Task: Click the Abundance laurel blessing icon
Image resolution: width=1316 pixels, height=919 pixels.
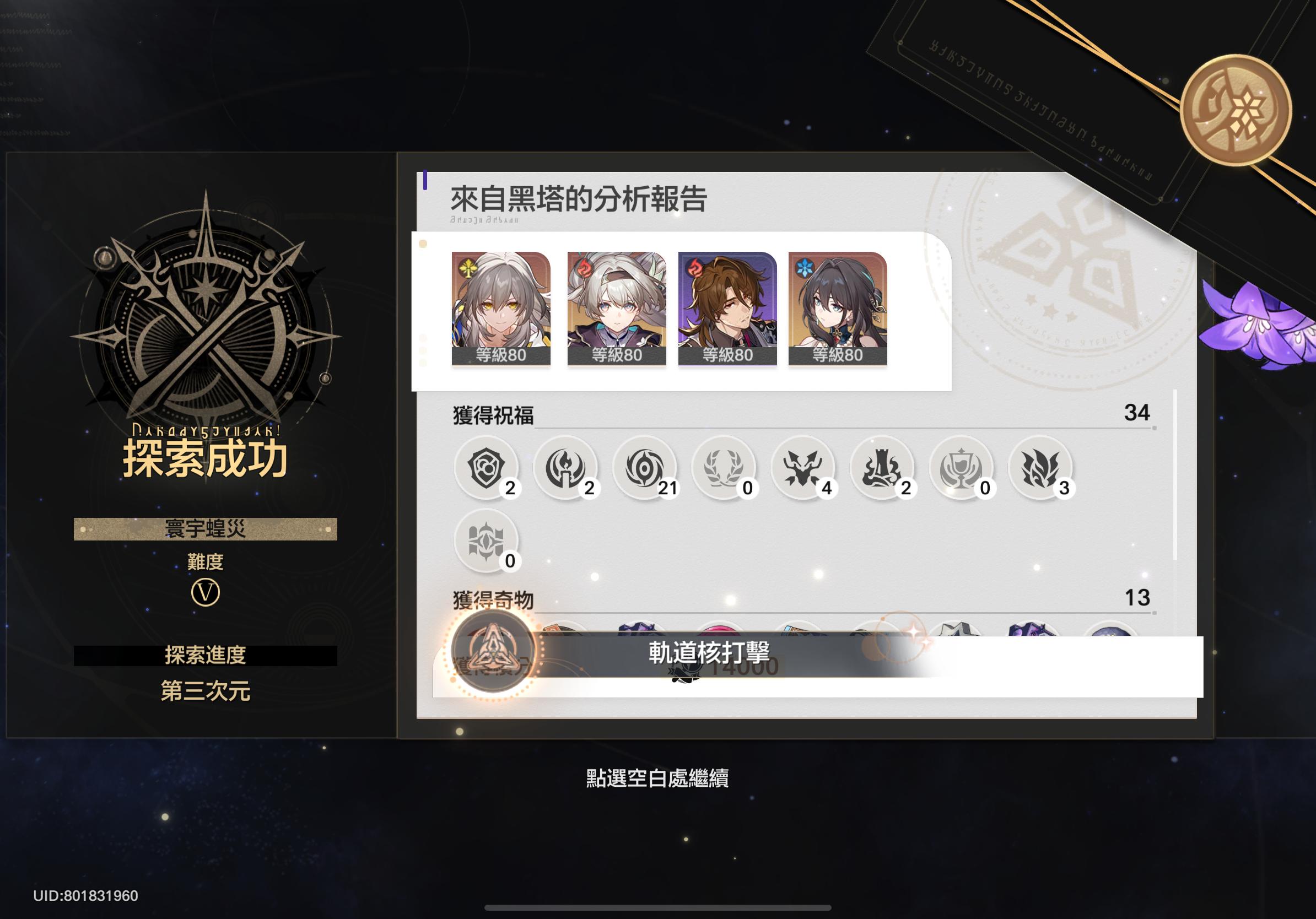Action: 724,468
